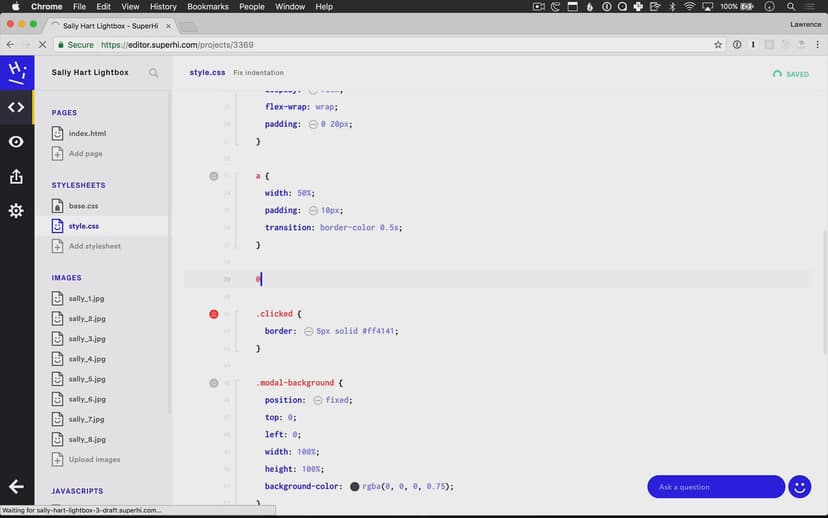The width and height of the screenshot is (828, 518).
Task: Collapse the .modal-background rule gutter circle
Action: [x=213, y=383]
